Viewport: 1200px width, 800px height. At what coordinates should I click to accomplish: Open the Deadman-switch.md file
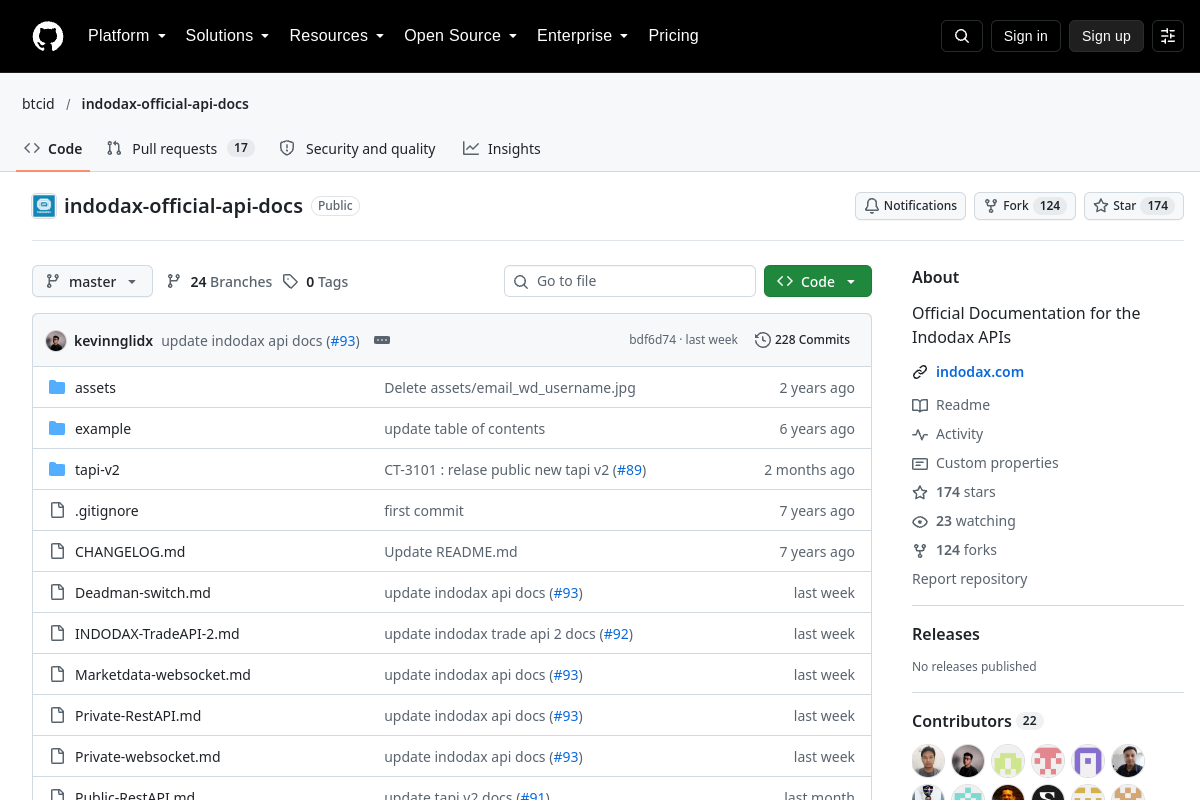click(x=143, y=593)
